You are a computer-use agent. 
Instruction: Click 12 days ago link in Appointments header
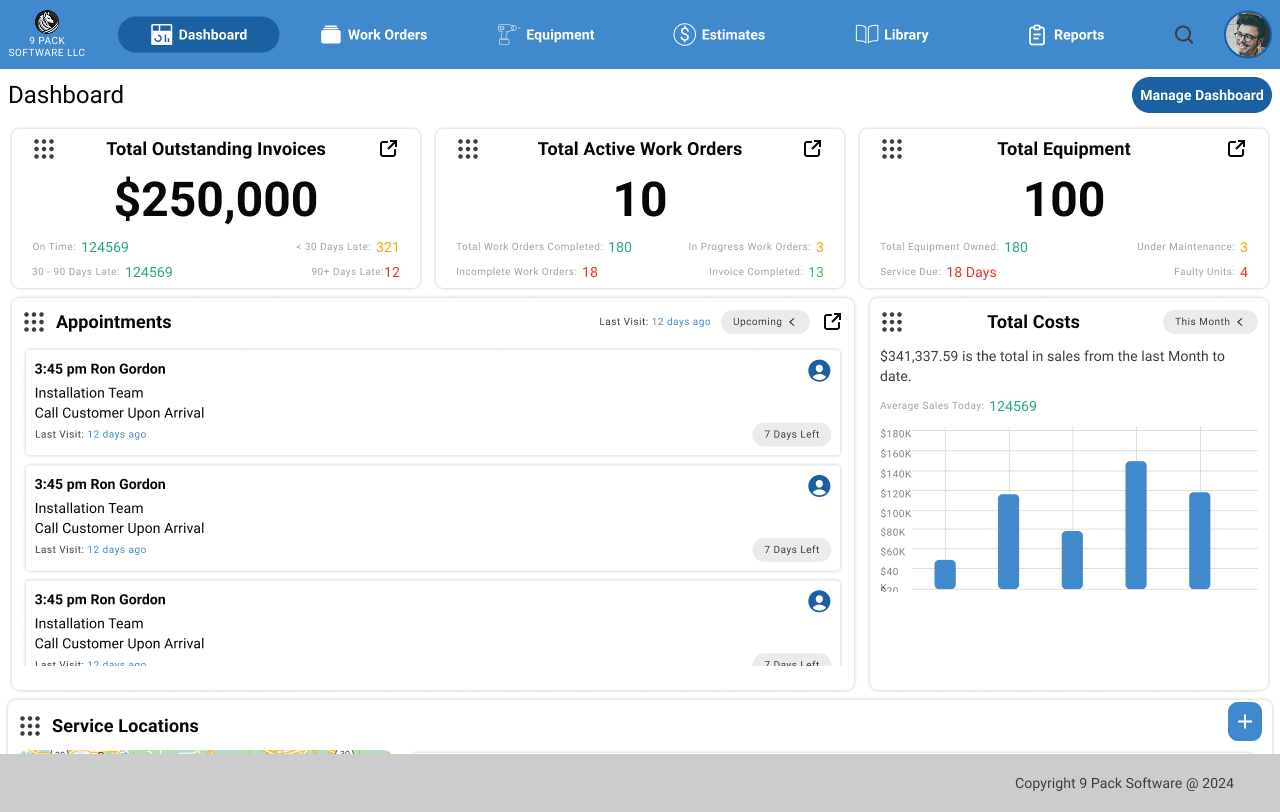681,322
